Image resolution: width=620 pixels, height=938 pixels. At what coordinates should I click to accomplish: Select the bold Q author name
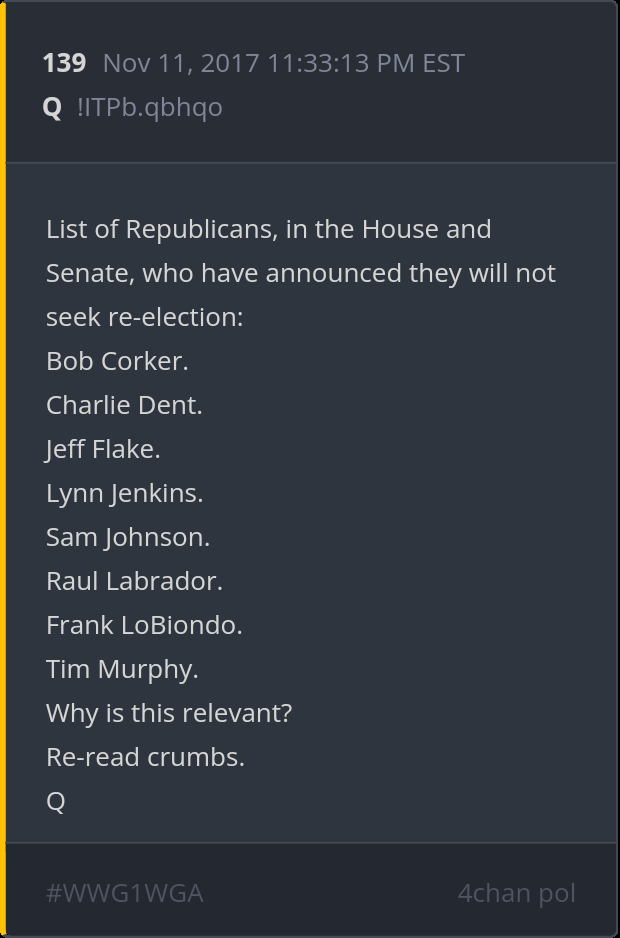(x=53, y=107)
